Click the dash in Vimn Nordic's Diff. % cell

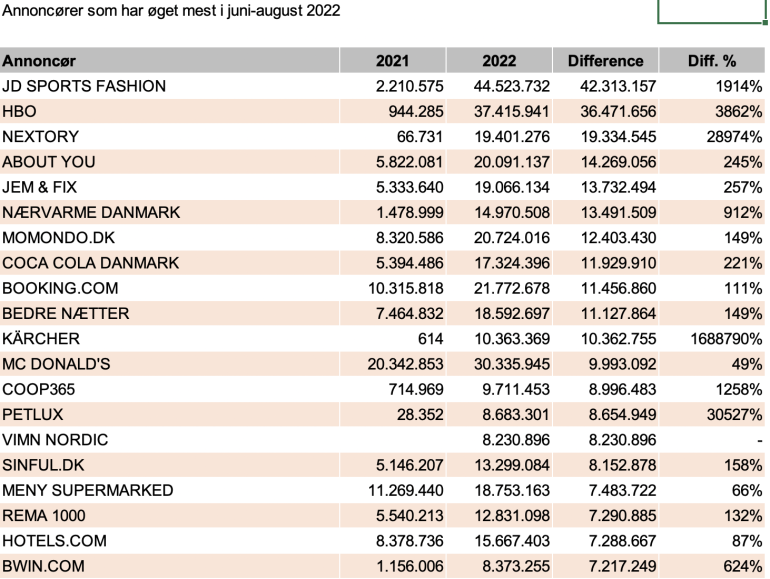[759, 441]
